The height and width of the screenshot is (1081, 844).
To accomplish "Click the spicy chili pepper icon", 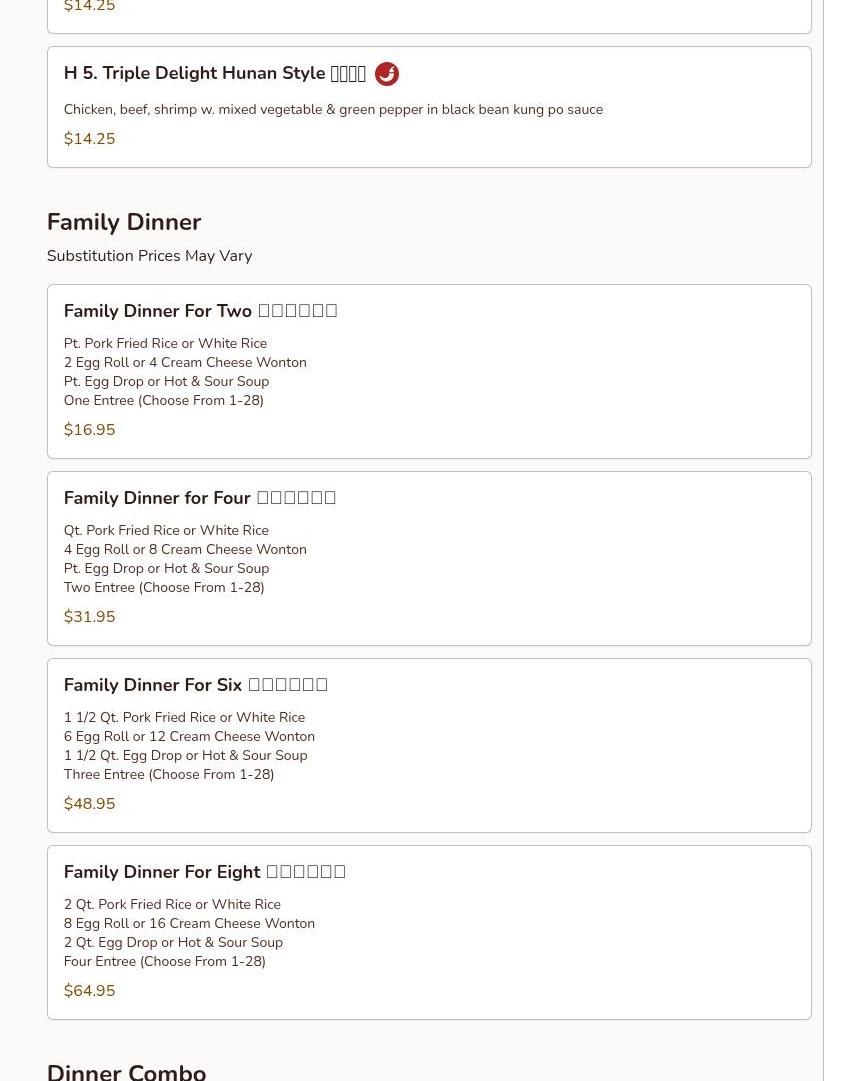I will pos(387,74).
